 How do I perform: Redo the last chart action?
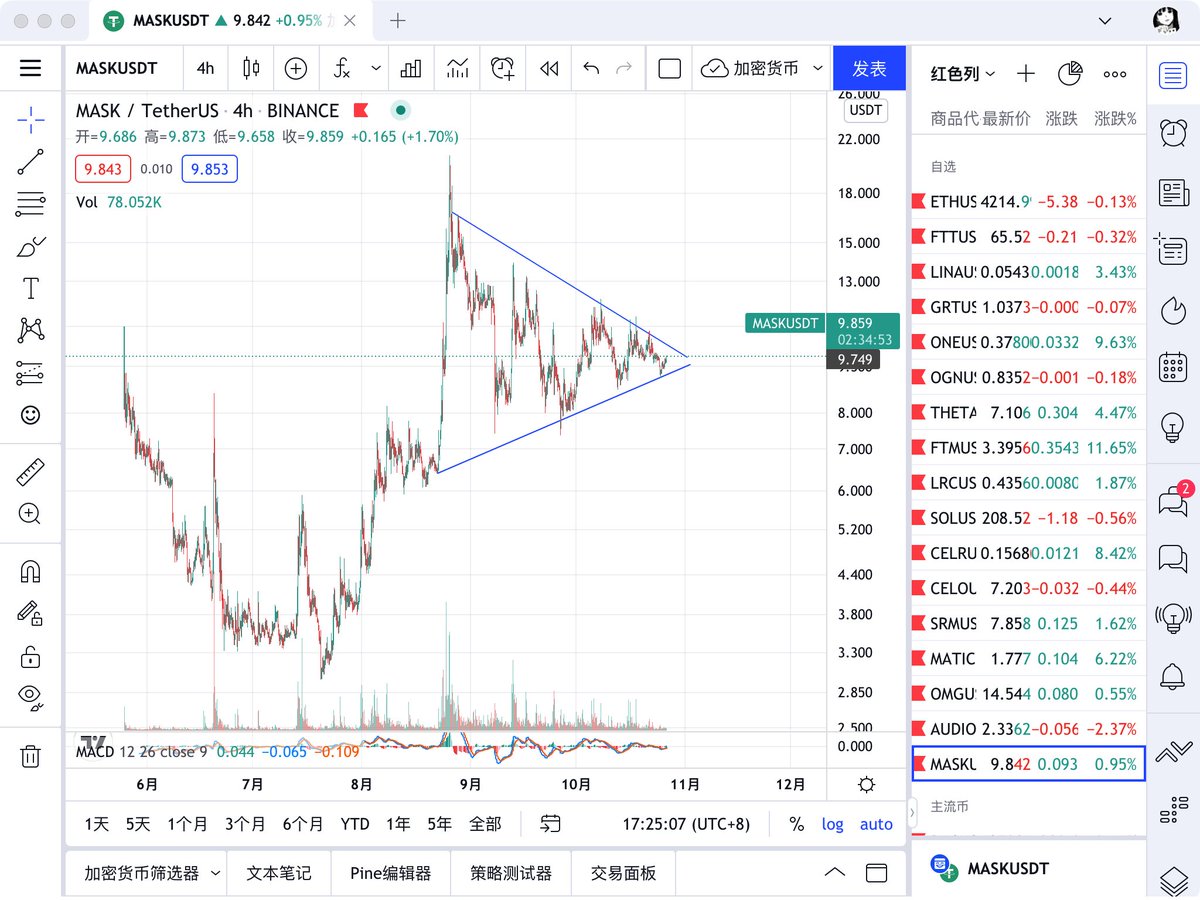[x=624, y=68]
